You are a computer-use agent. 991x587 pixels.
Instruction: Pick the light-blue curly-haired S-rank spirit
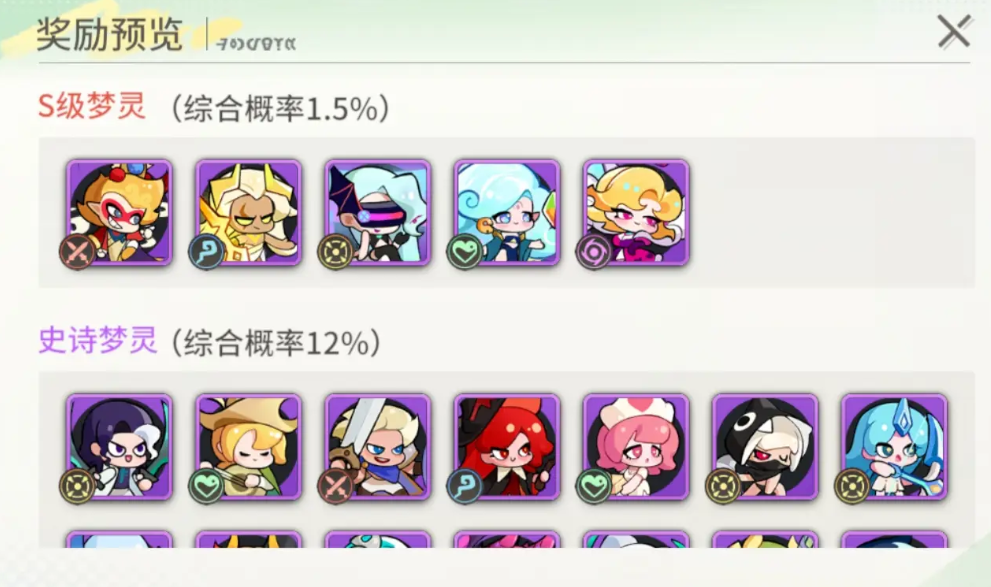tap(507, 212)
